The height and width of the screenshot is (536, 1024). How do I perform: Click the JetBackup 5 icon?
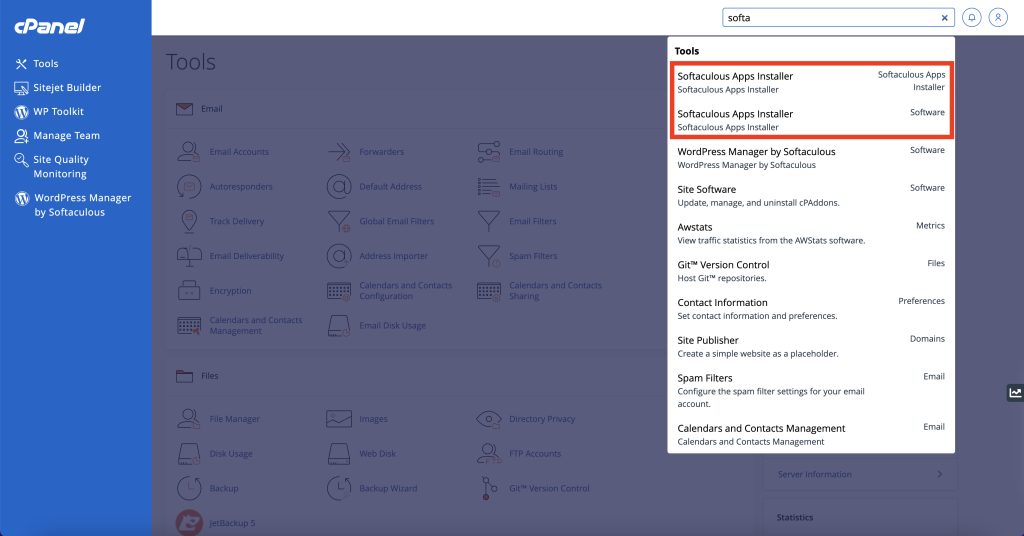pyautogui.click(x=189, y=523)
